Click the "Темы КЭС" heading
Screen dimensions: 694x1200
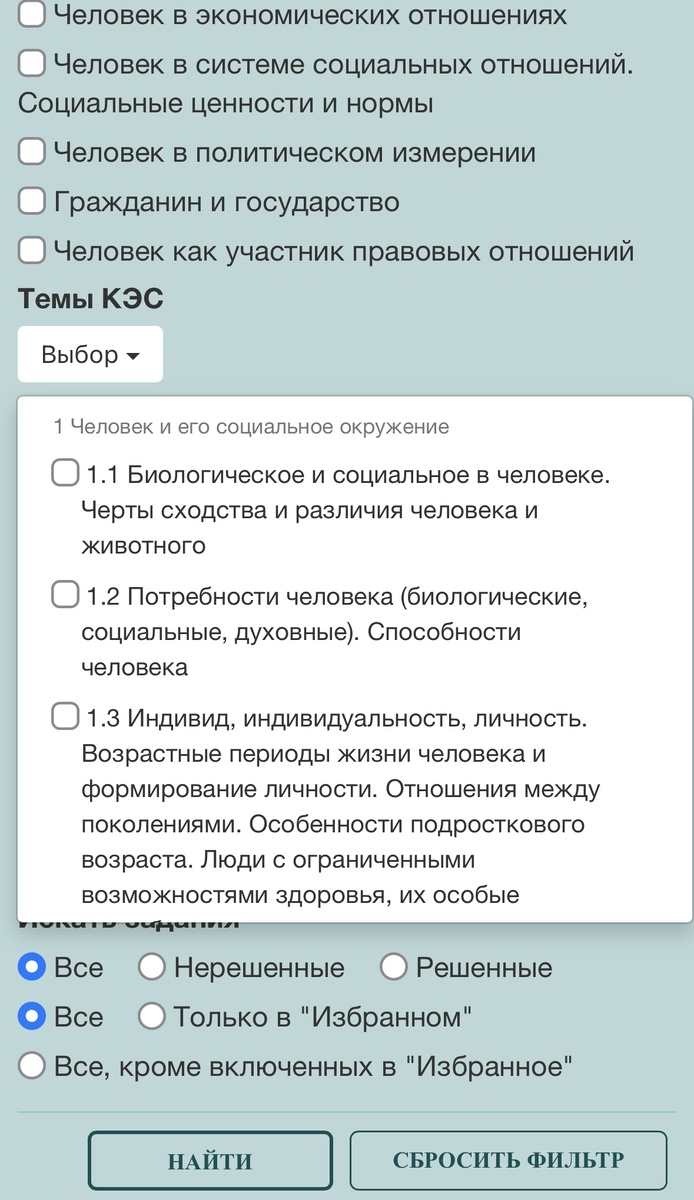(x=90, y=297)
